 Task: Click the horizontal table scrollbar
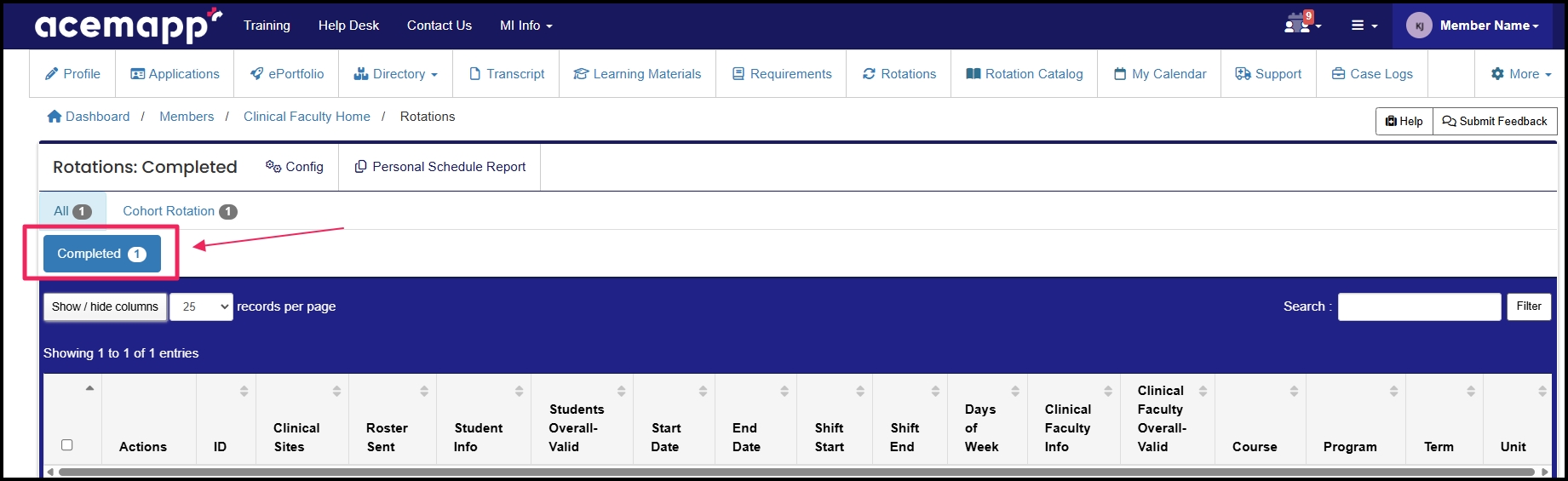coord(796,472)
